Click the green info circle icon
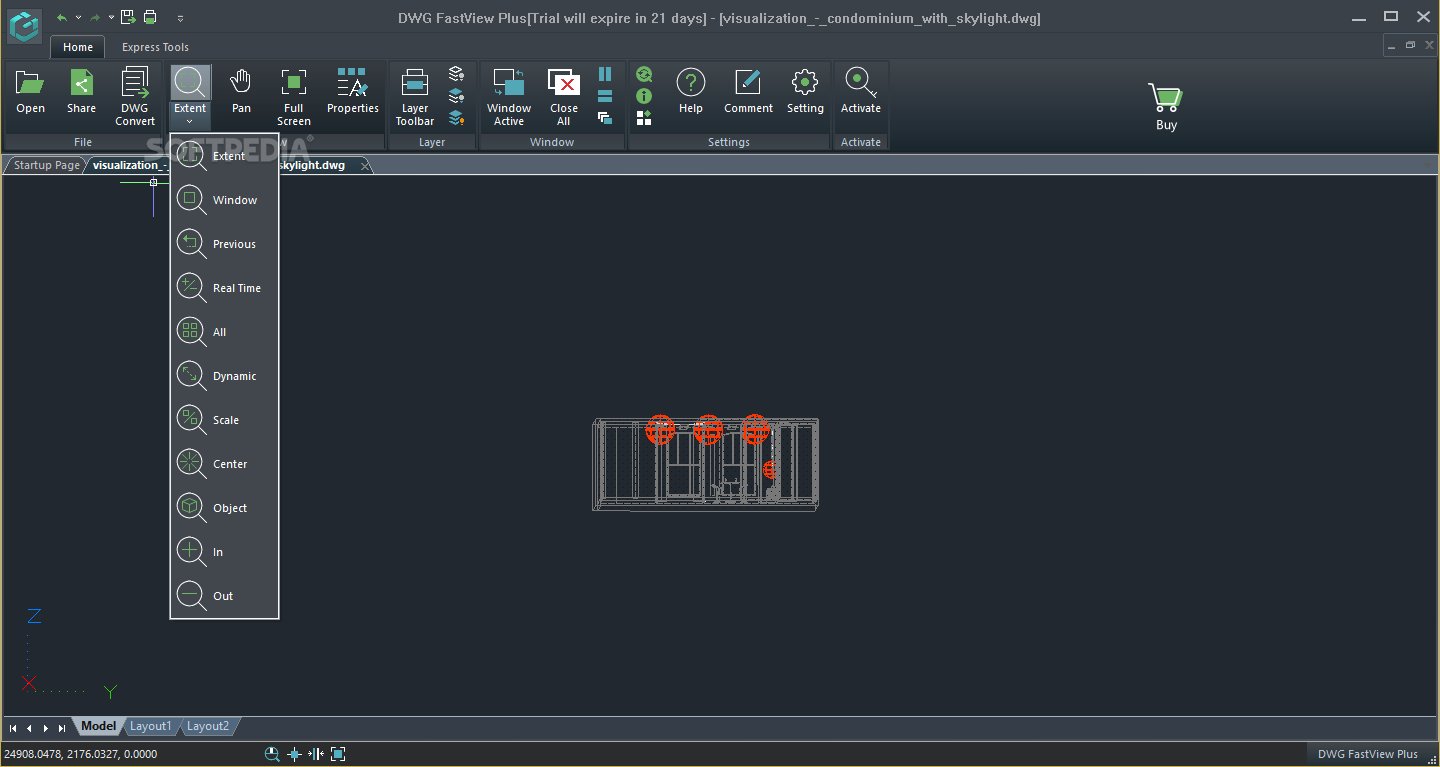1440x767 pixels. click(644, 96)
